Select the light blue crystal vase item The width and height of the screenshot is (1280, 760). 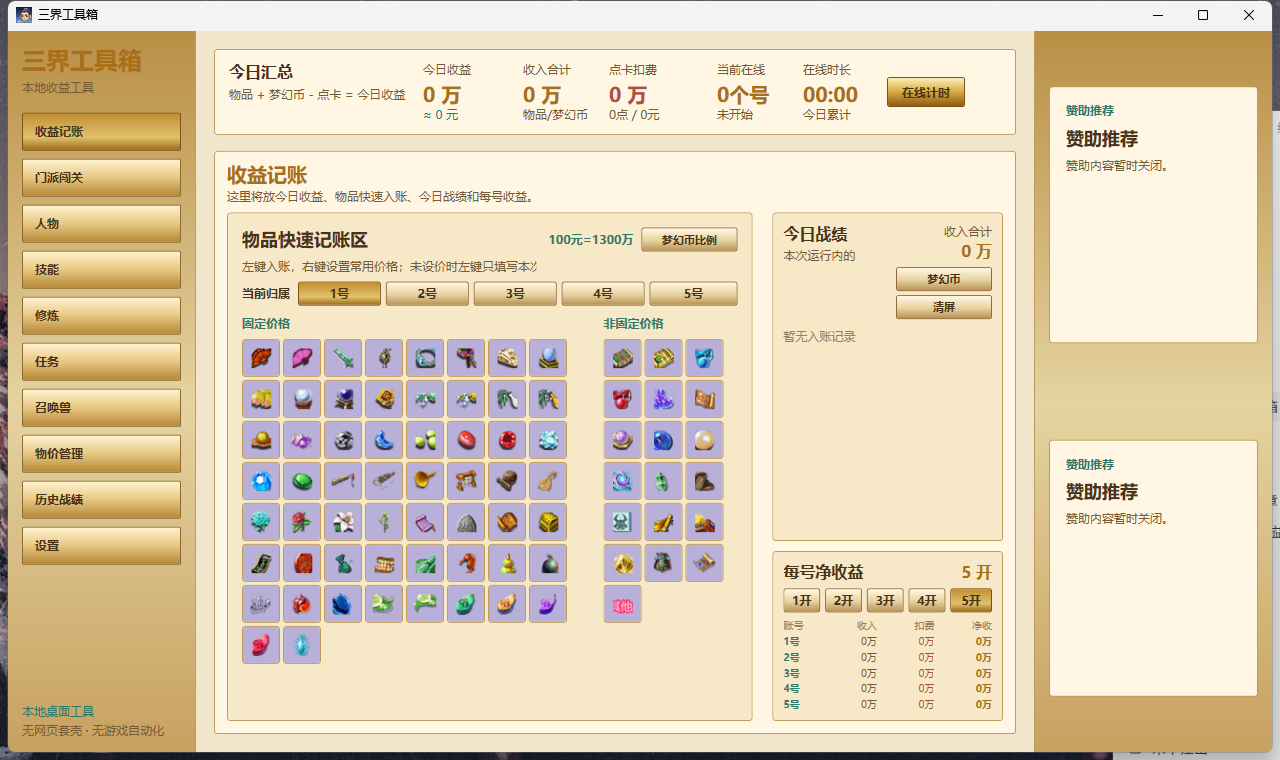[302, 645]
